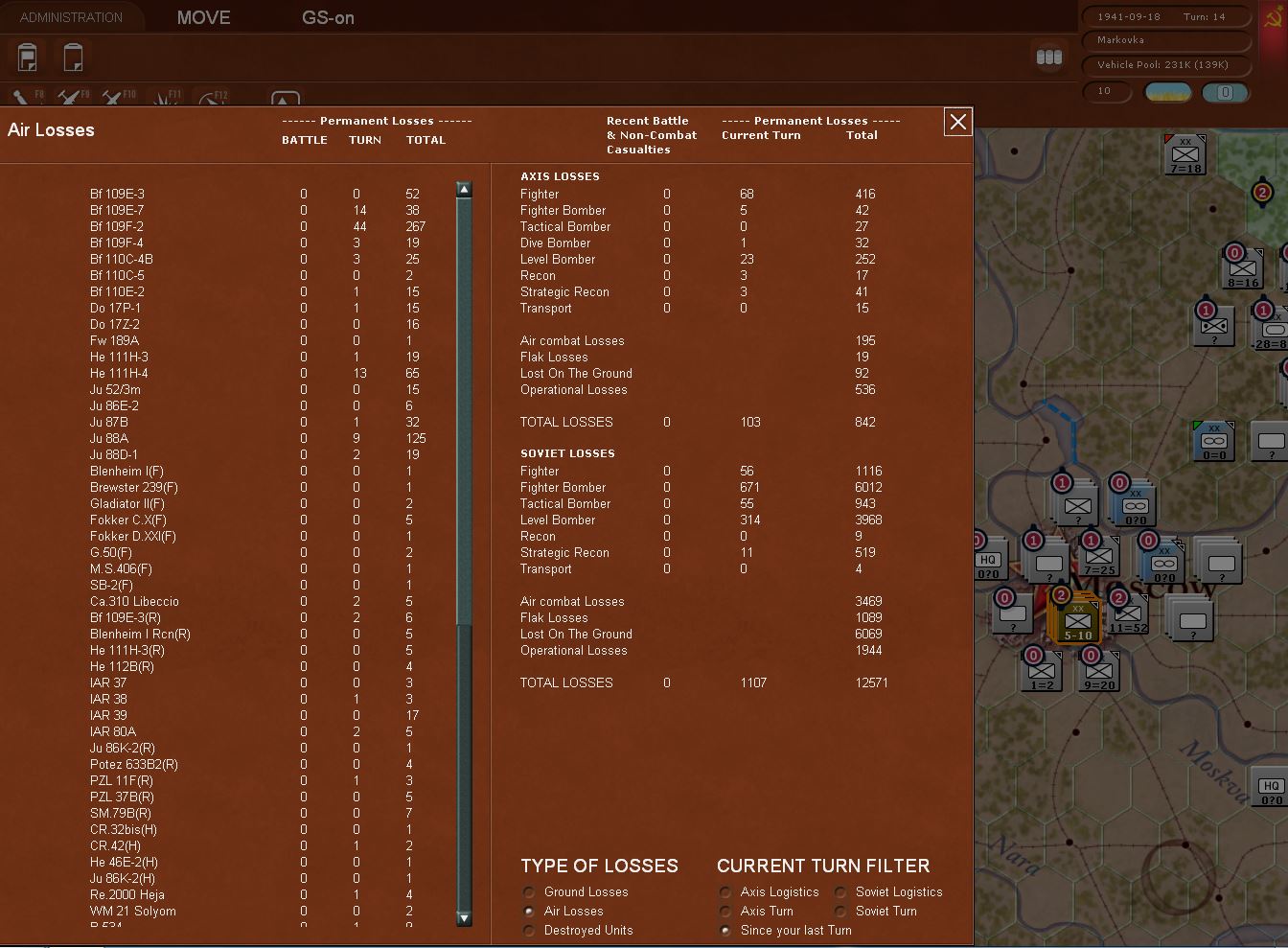Click the Markovka location field

(1165, 40)
